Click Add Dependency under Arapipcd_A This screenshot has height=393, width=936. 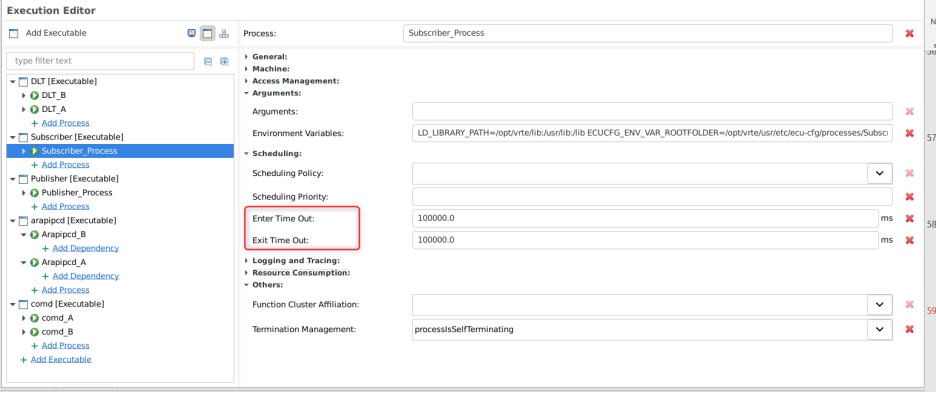point(85,276)
